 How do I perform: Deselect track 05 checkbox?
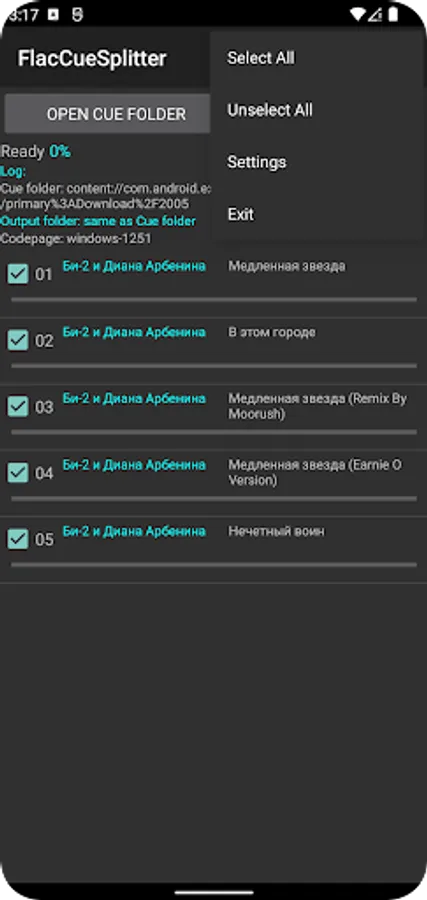pos(18,539)
